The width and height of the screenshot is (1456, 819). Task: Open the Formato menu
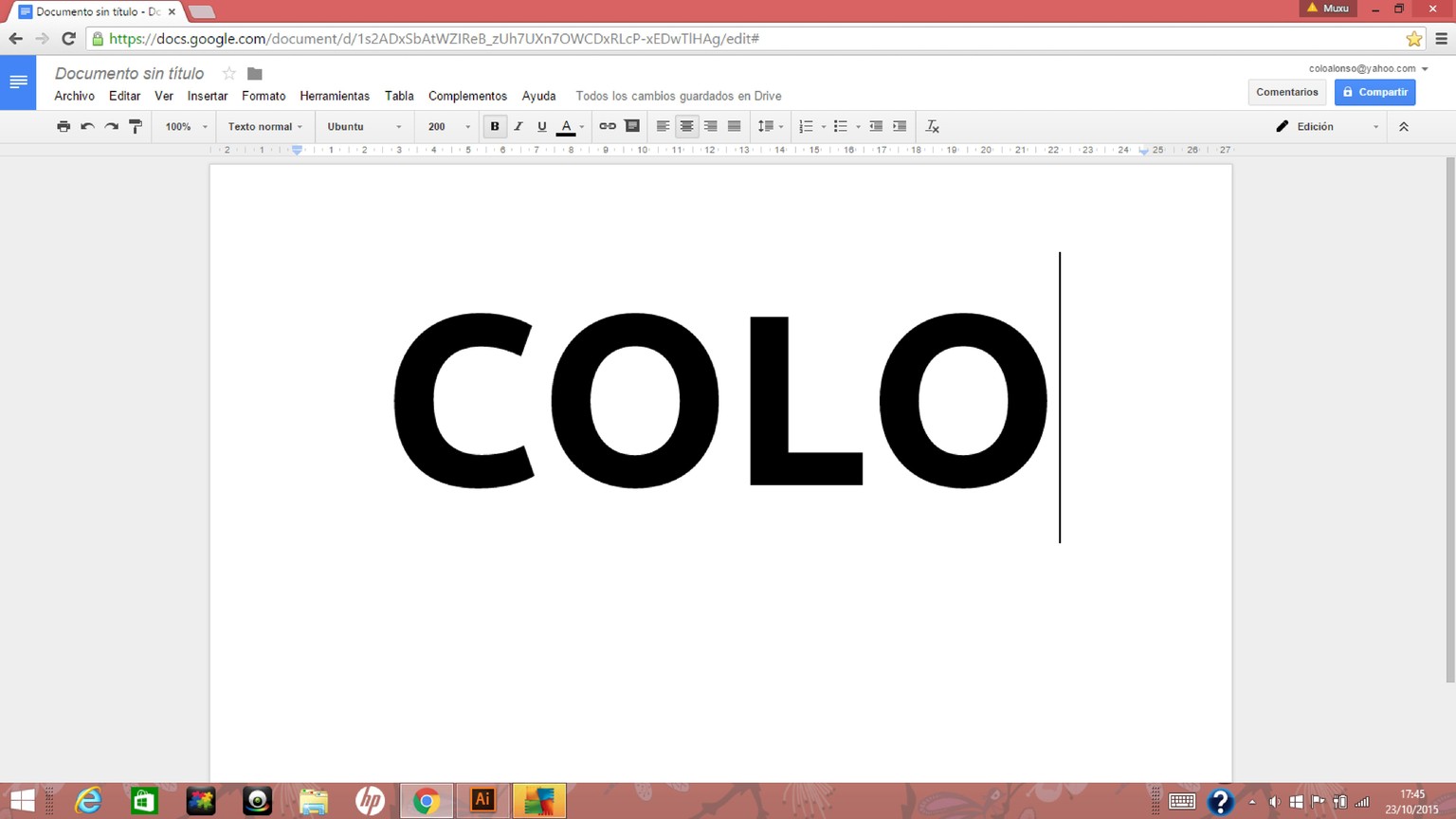[x=264, y=96]
